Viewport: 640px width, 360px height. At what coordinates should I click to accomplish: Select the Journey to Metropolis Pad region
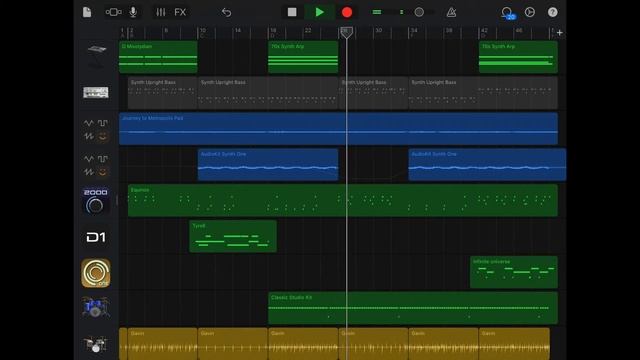pyautogui.click(x=338, y=129)
